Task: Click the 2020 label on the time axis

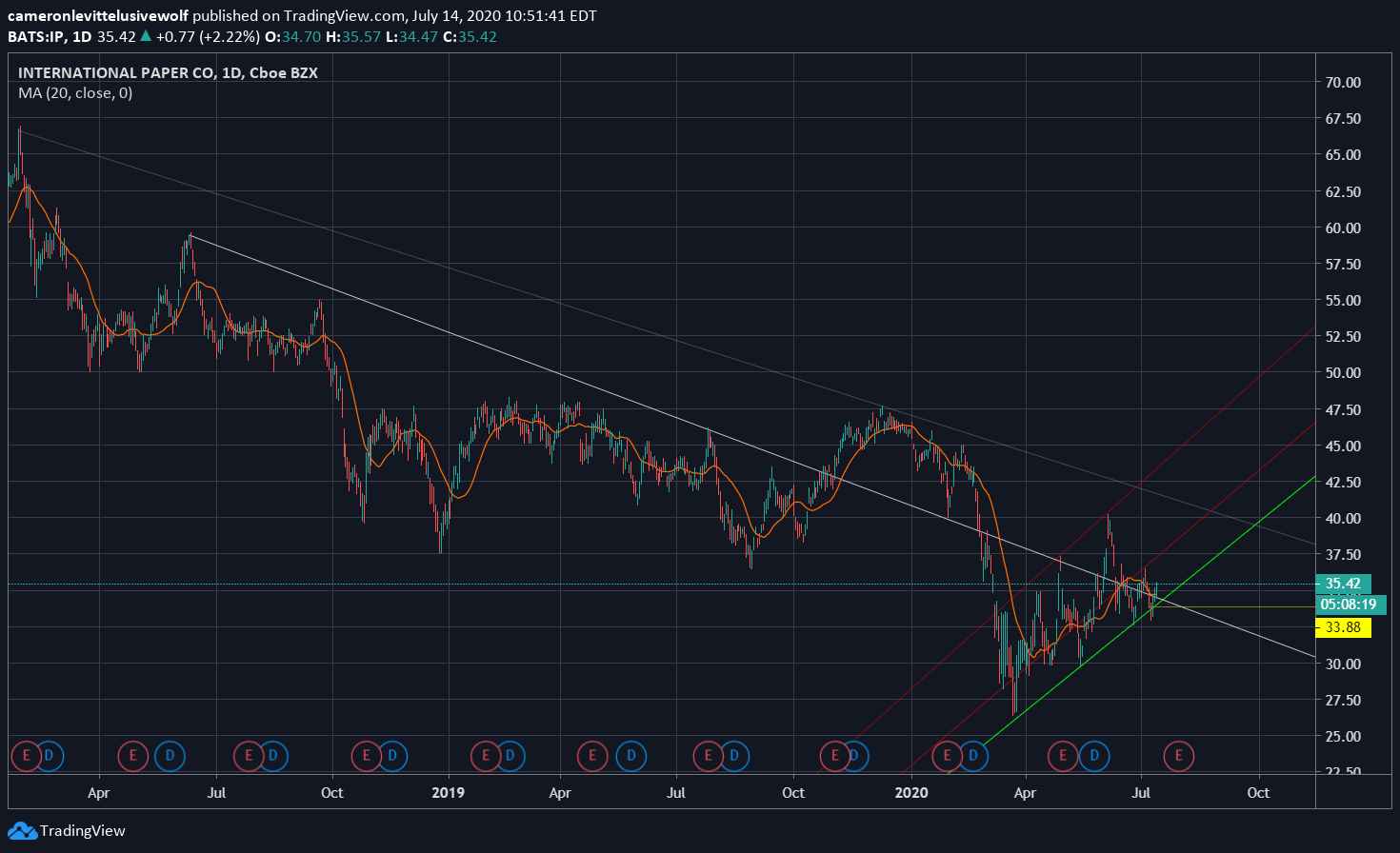Action: [911, 792]
